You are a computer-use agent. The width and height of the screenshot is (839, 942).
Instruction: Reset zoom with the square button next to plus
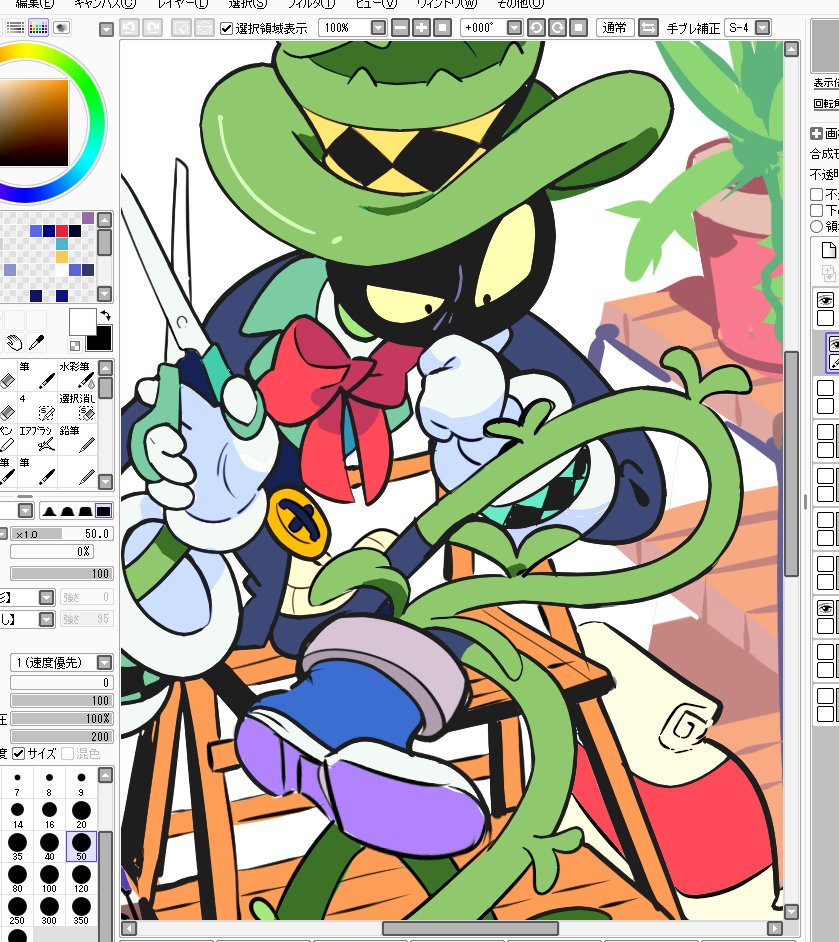pos(442,28)
